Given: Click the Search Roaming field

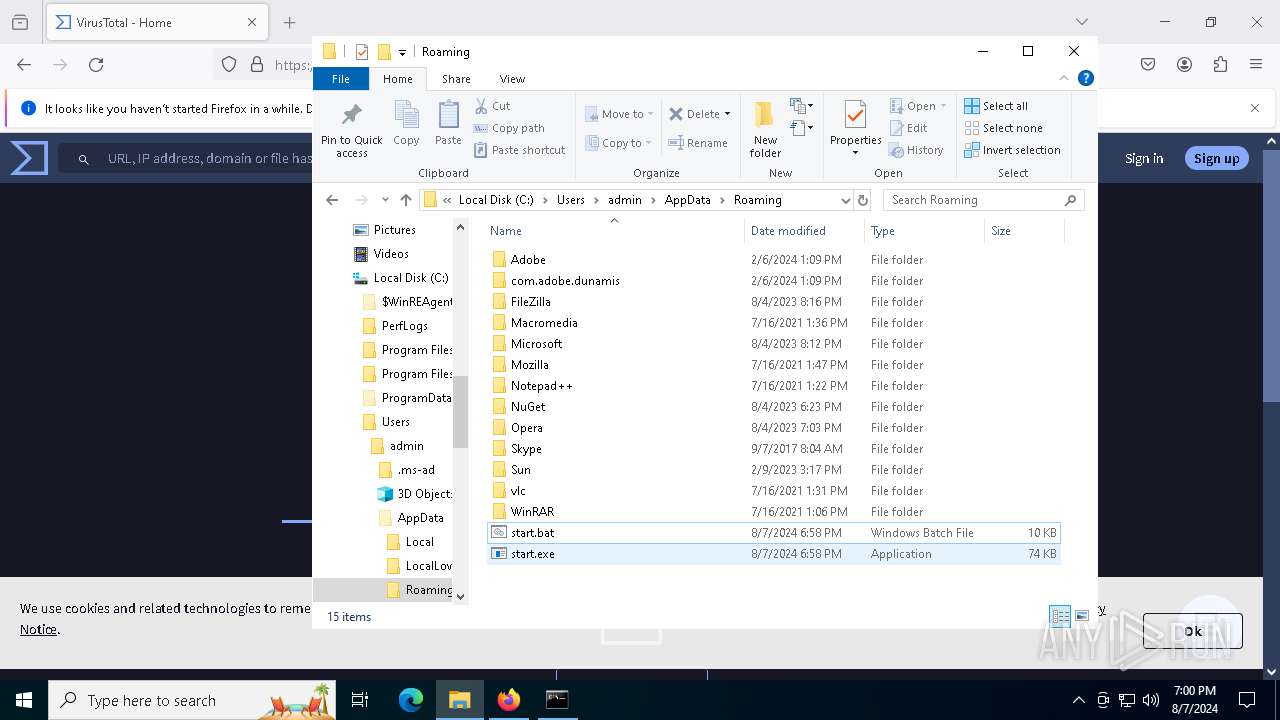Looking at the screenshot, I should pyautogui.click(x=983, y=200).
